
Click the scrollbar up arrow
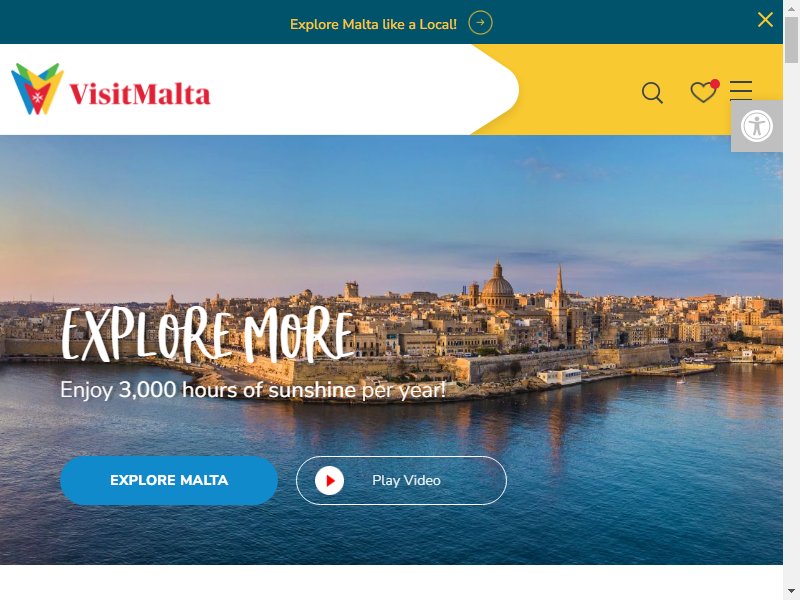(791, 6)
